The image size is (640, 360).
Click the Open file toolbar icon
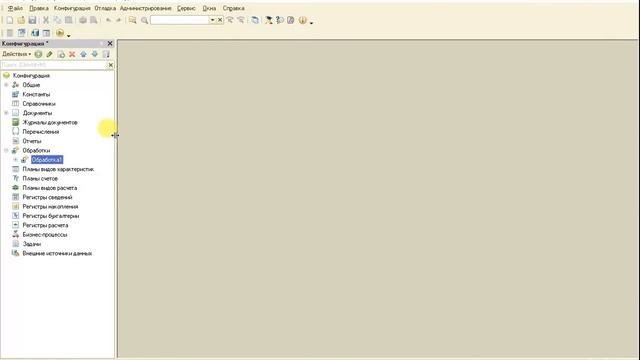point(21,20)
